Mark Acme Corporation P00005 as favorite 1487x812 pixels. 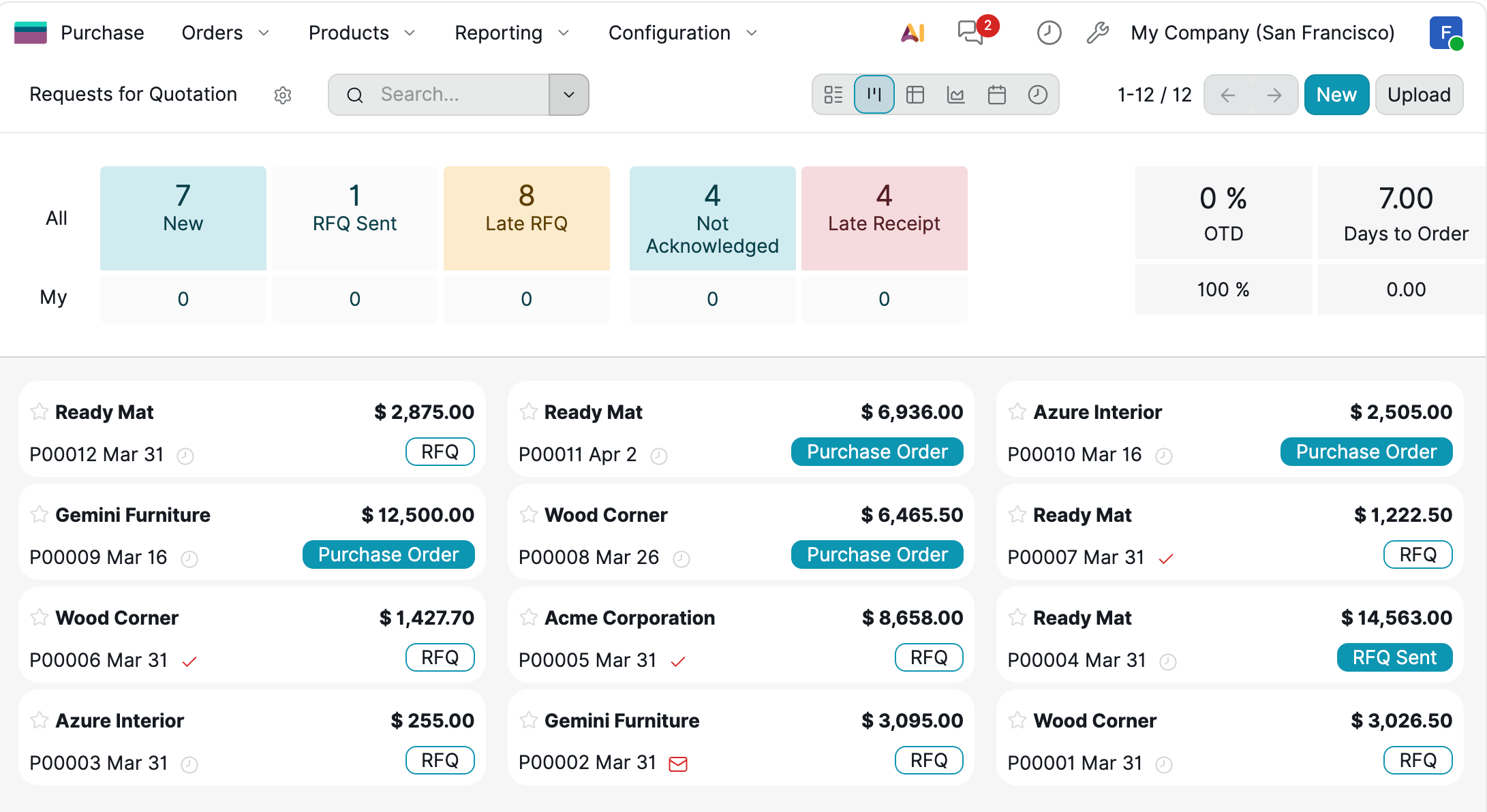click(x=529, y=617)
